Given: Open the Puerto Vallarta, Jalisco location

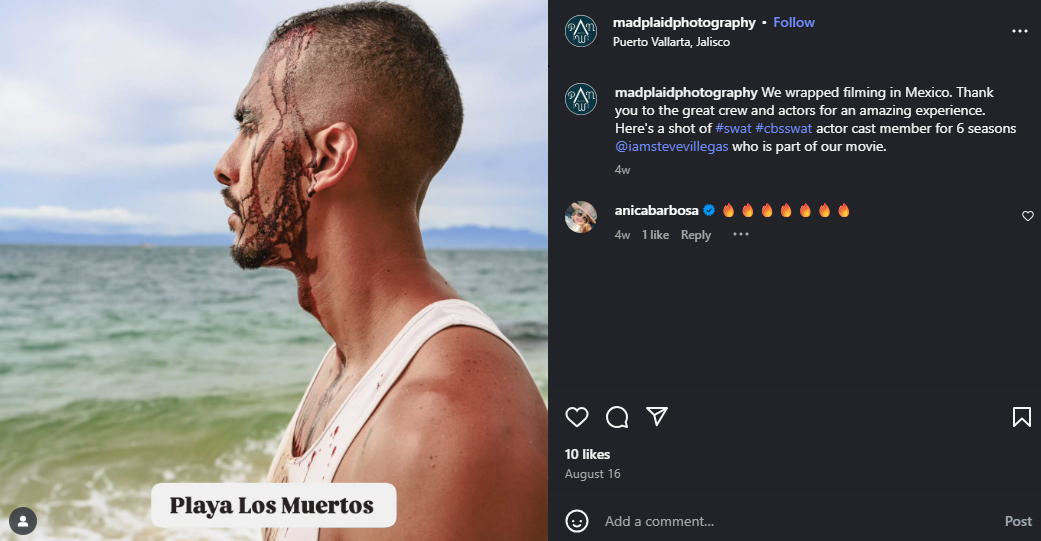Looking at the screenshot, I should coord(671,42).
